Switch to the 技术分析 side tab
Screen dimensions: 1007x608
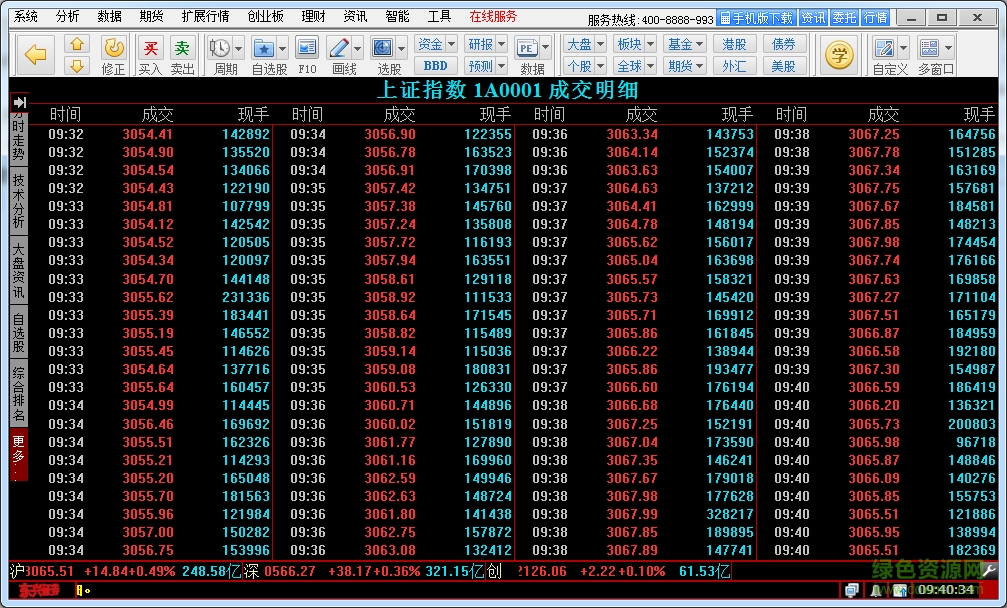19,200
